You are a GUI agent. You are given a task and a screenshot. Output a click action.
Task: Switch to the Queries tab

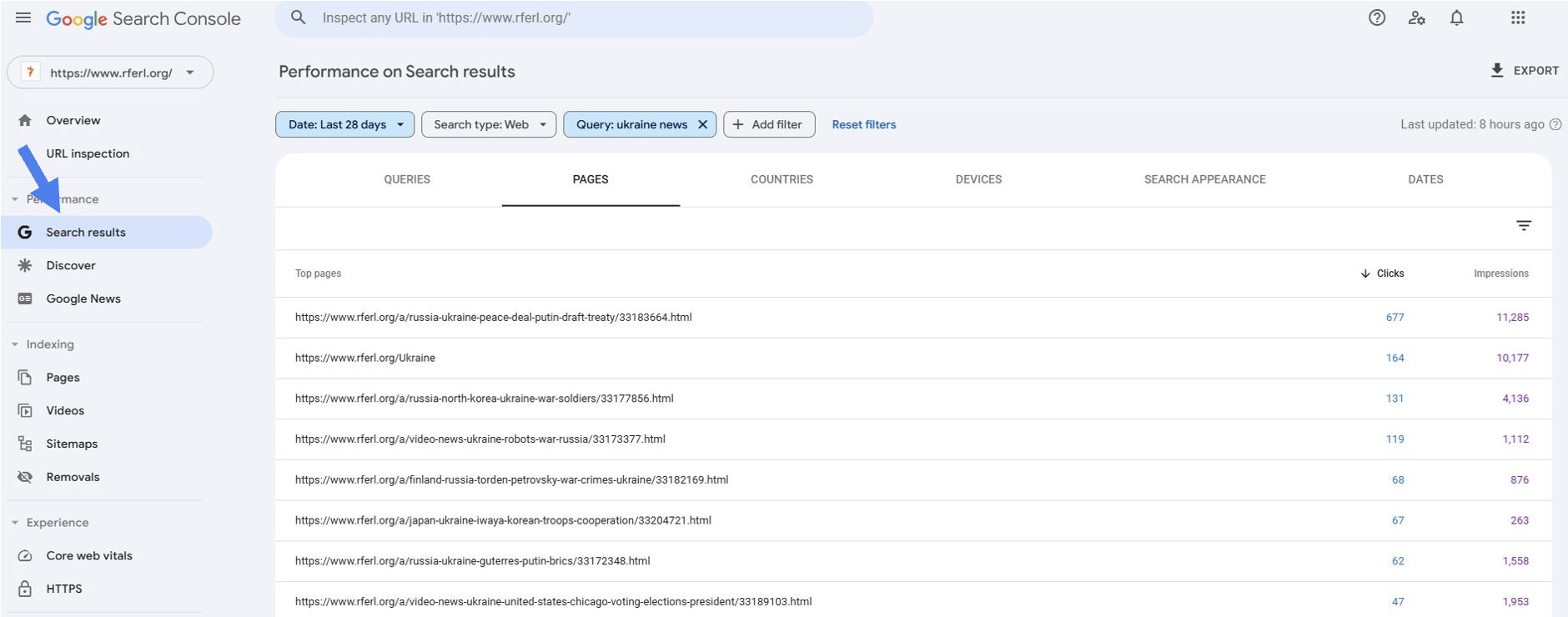[407, 179]
